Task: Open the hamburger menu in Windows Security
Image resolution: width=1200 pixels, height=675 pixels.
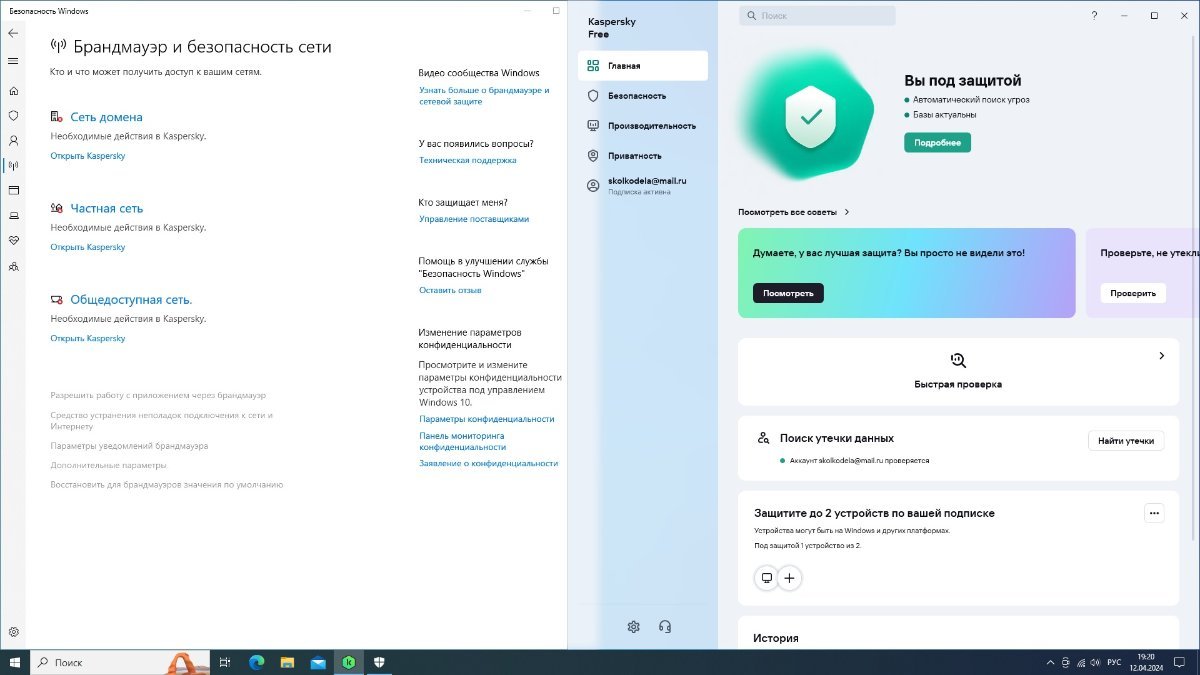Action: [x=13, y=61]
